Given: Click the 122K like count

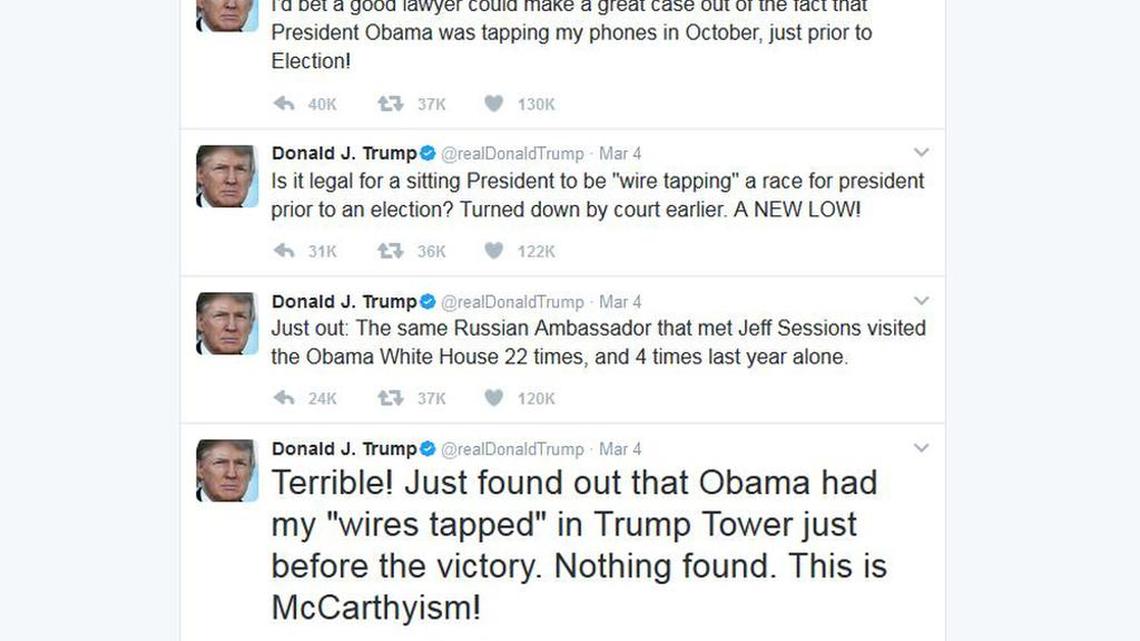Looking at the screenshot, I should 536,251.
